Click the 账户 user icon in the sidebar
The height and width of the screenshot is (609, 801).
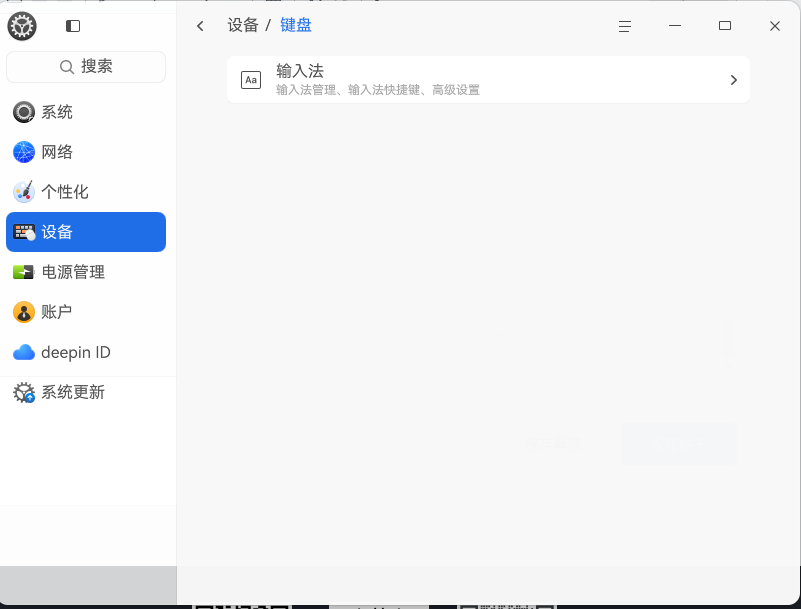23,312
